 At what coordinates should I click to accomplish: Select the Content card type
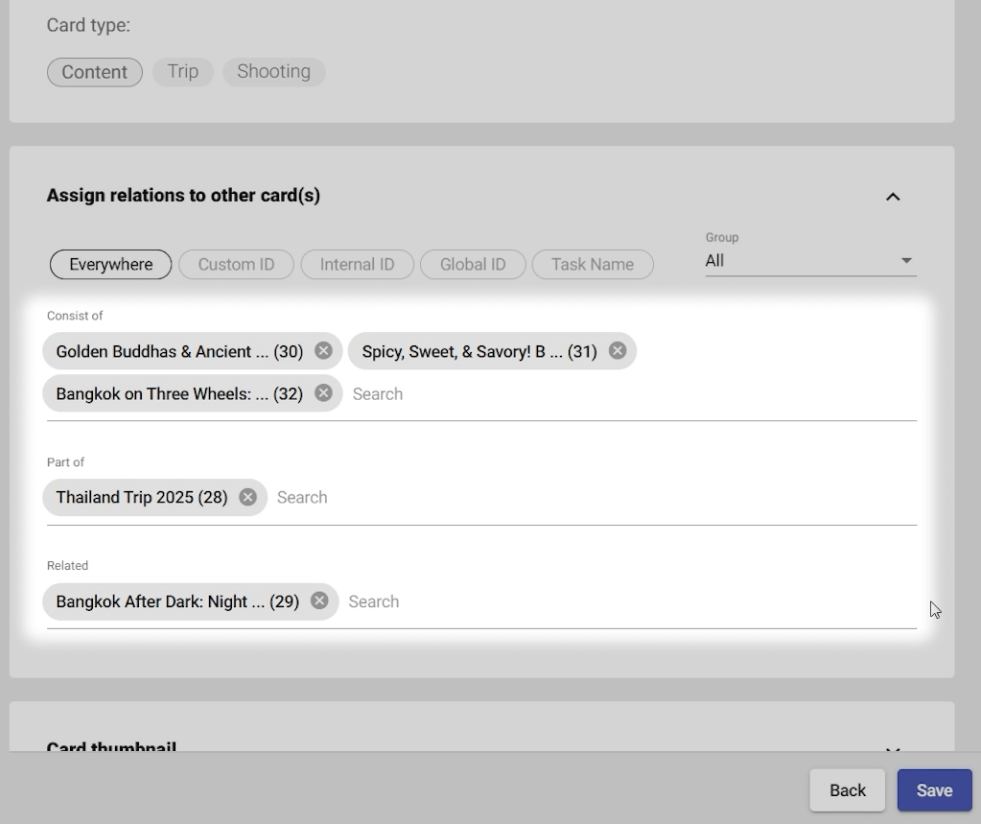point(95,72)
